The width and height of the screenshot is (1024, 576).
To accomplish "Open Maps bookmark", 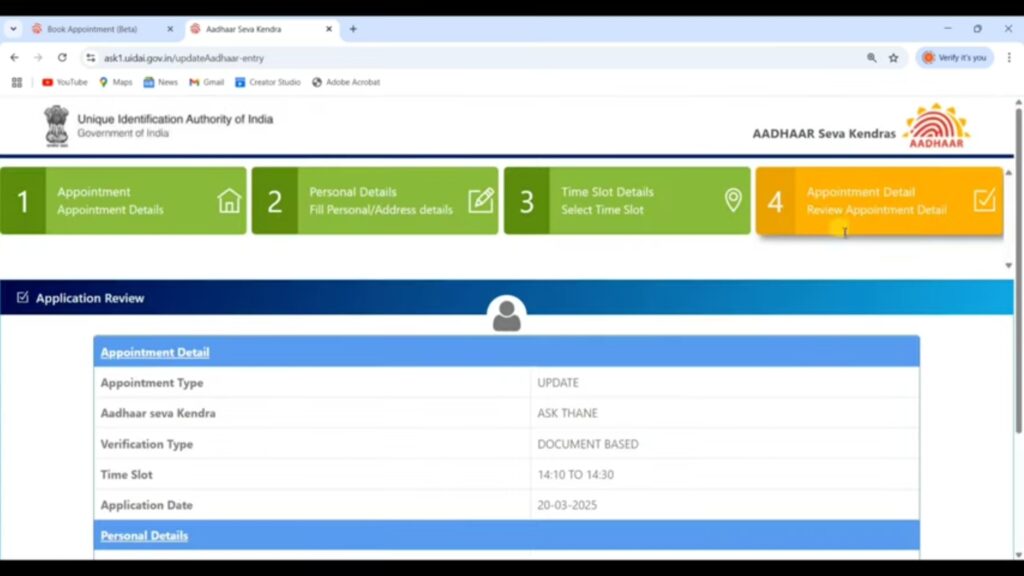I will pos(116,82).
